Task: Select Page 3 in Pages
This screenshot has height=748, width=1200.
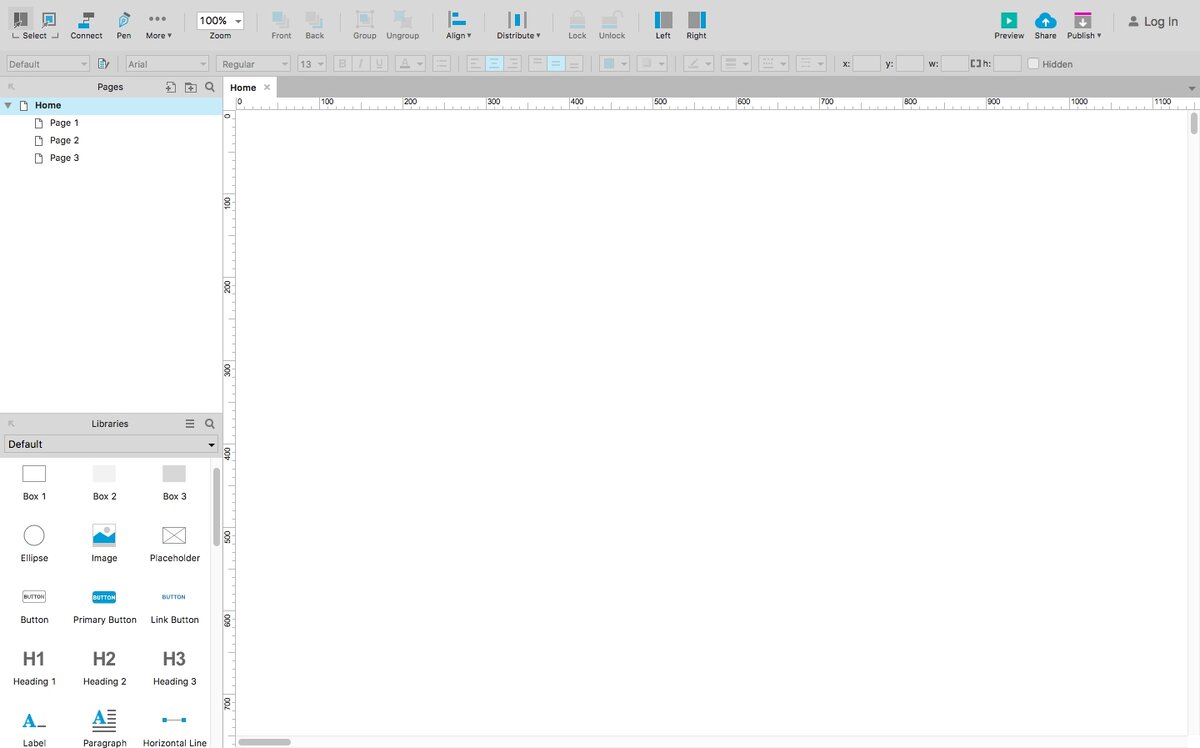Action: (64, 158)
